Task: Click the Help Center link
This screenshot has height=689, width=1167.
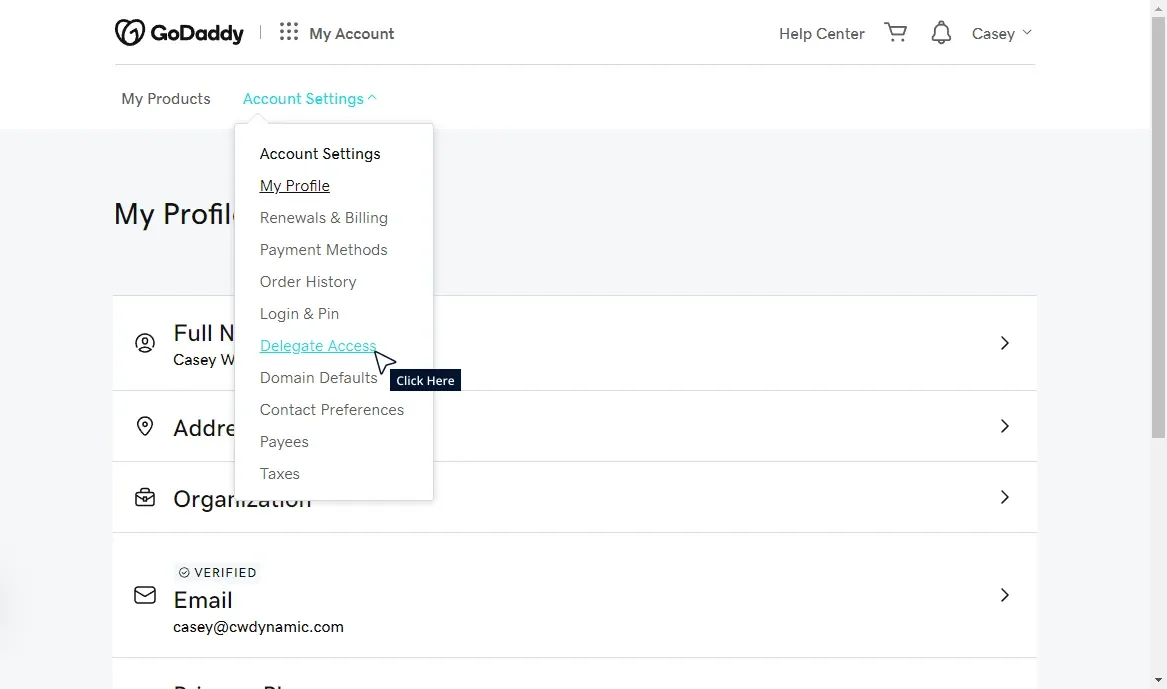Action: click(821, 33)
